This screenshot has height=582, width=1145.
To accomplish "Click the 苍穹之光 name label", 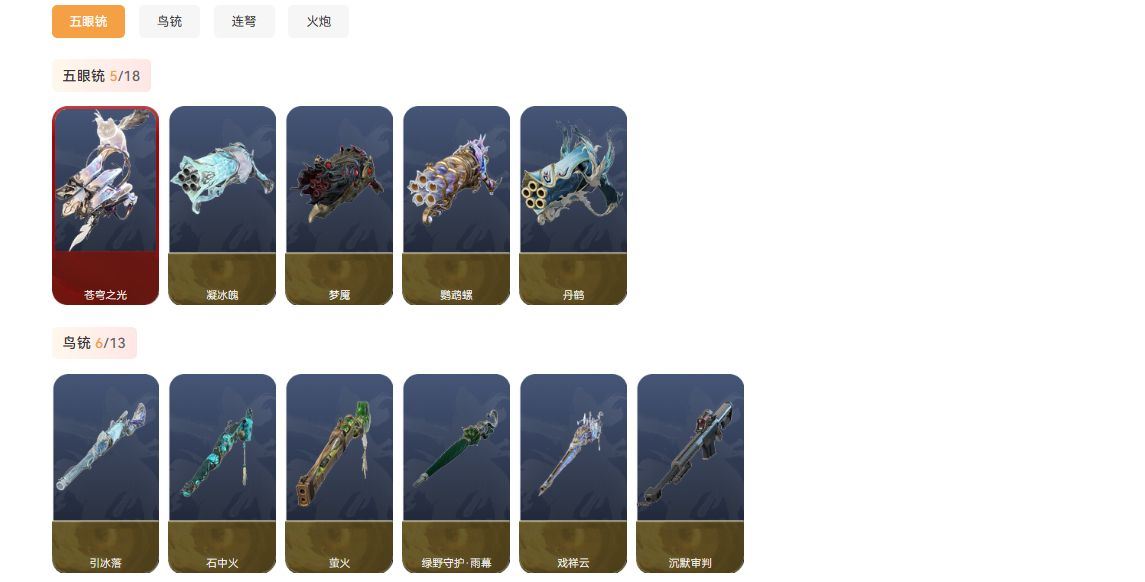I will (x=105, y=295).
